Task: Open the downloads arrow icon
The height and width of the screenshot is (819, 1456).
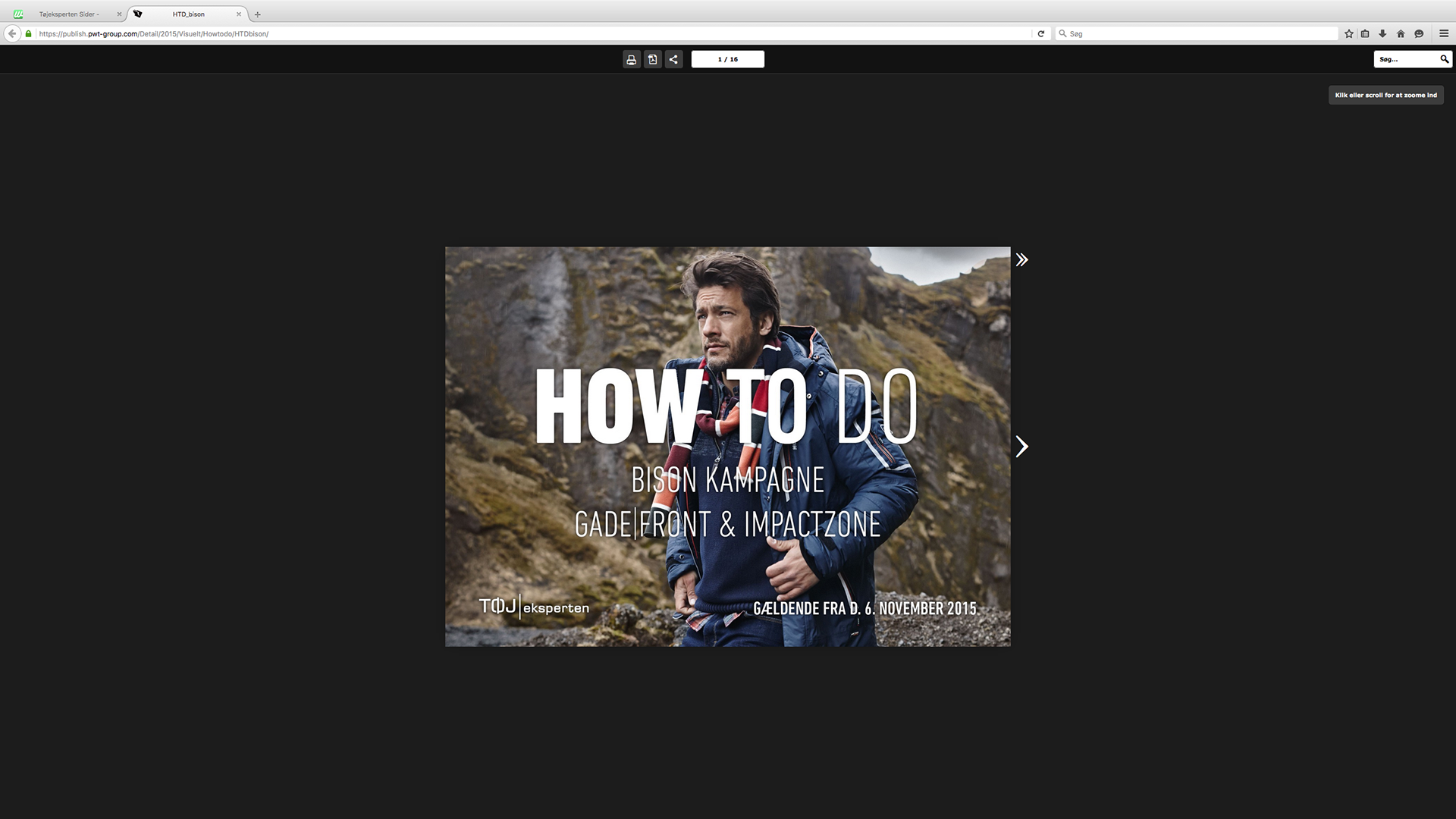Action: 1382,33
